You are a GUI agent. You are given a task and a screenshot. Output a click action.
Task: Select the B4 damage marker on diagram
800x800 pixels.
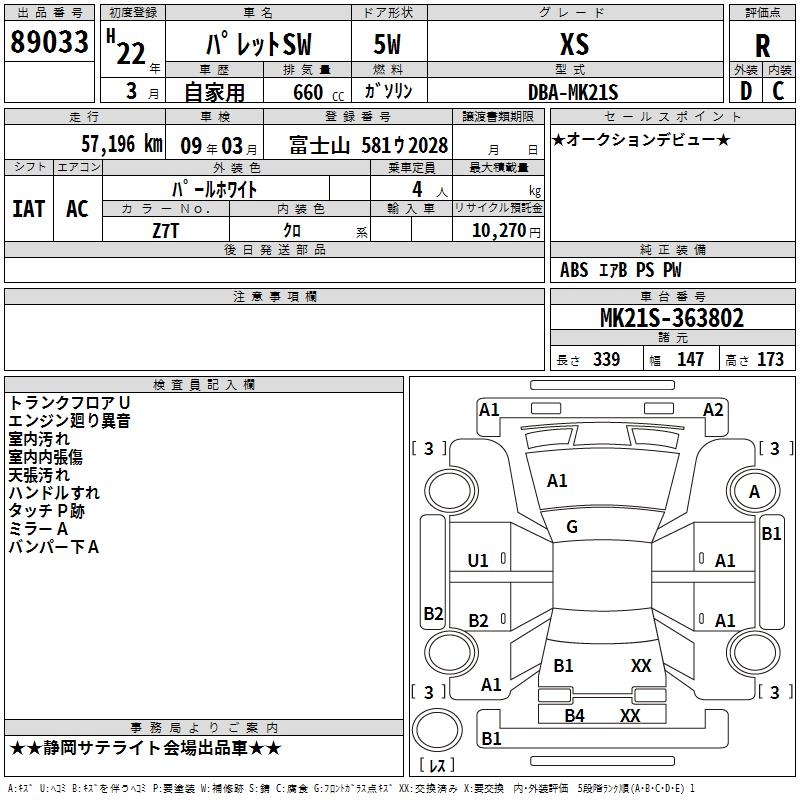point(574,715)
